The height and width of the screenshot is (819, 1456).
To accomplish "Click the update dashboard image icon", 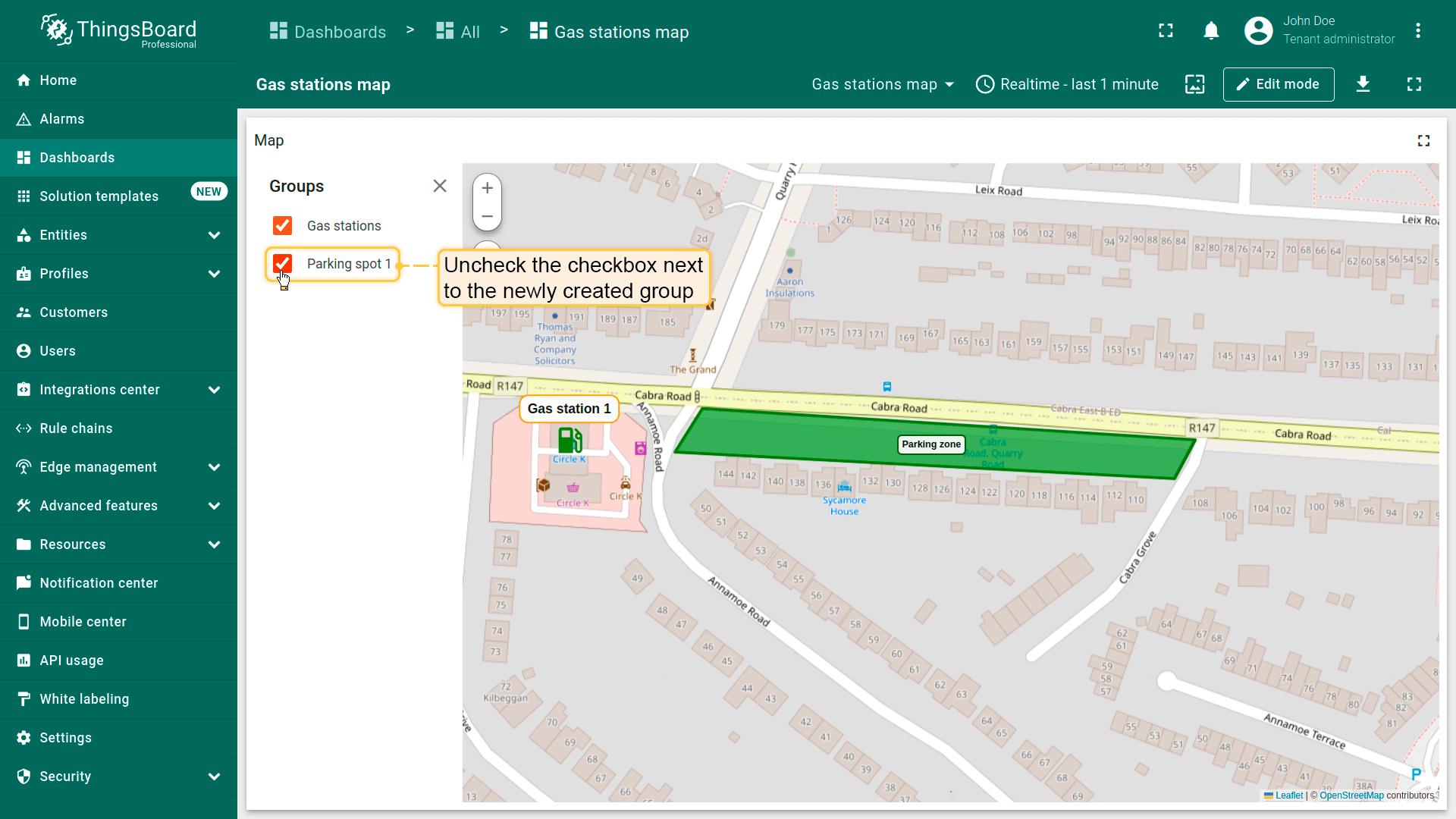I will point(1194,84).
